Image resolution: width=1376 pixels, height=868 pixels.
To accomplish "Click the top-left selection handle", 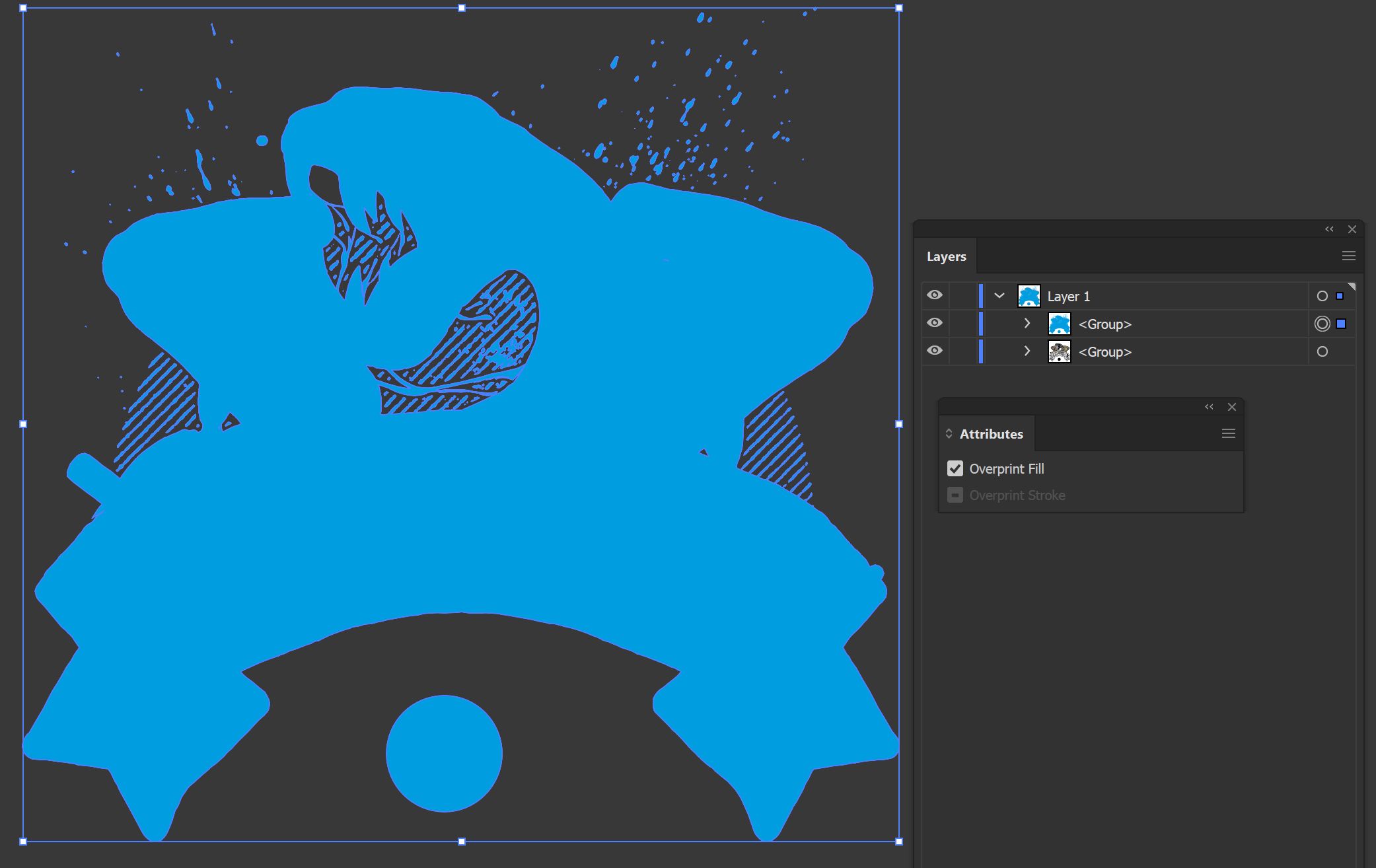I will click(x=23, y=8).
